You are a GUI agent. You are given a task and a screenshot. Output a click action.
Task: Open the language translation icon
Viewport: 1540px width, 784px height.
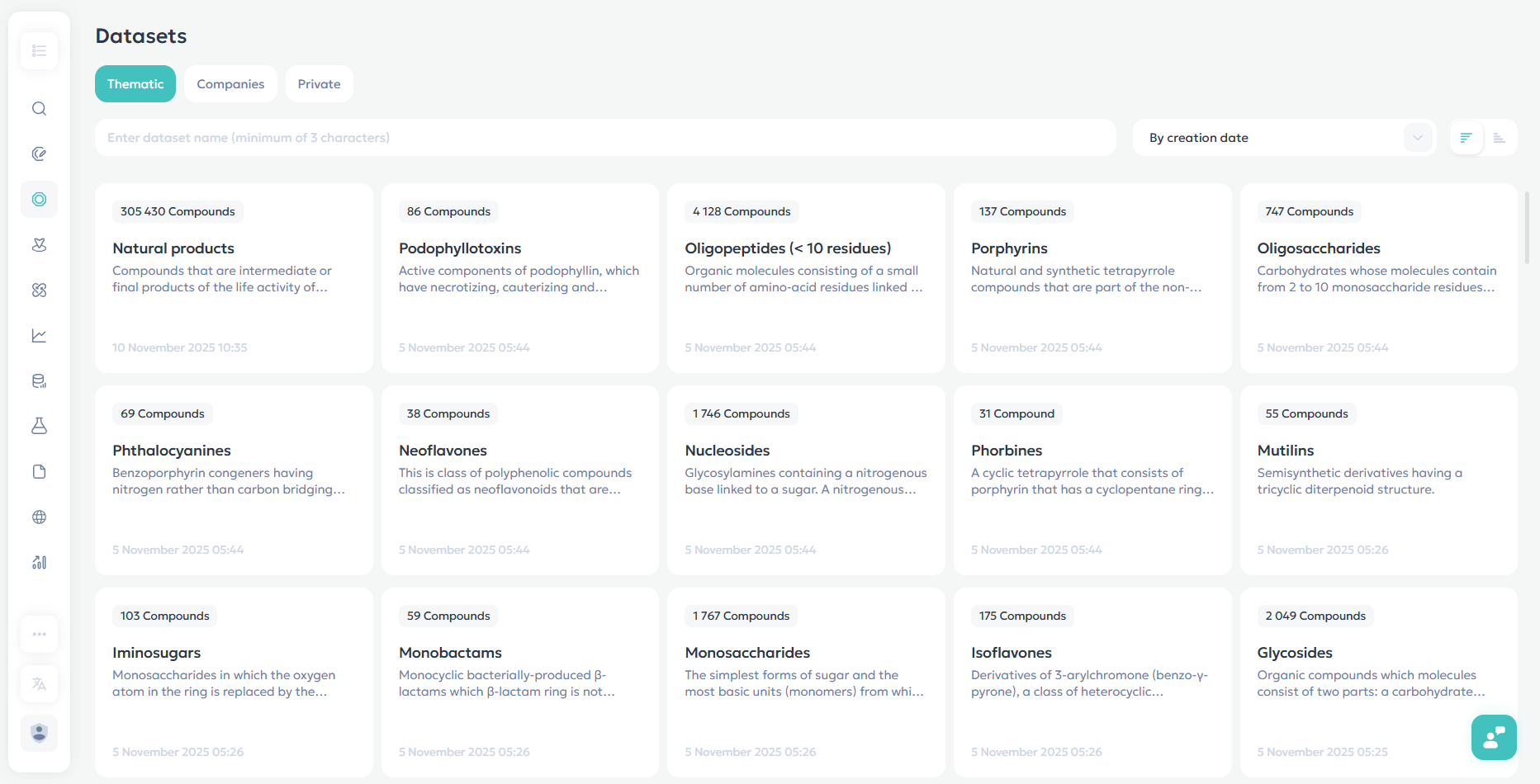39,684
